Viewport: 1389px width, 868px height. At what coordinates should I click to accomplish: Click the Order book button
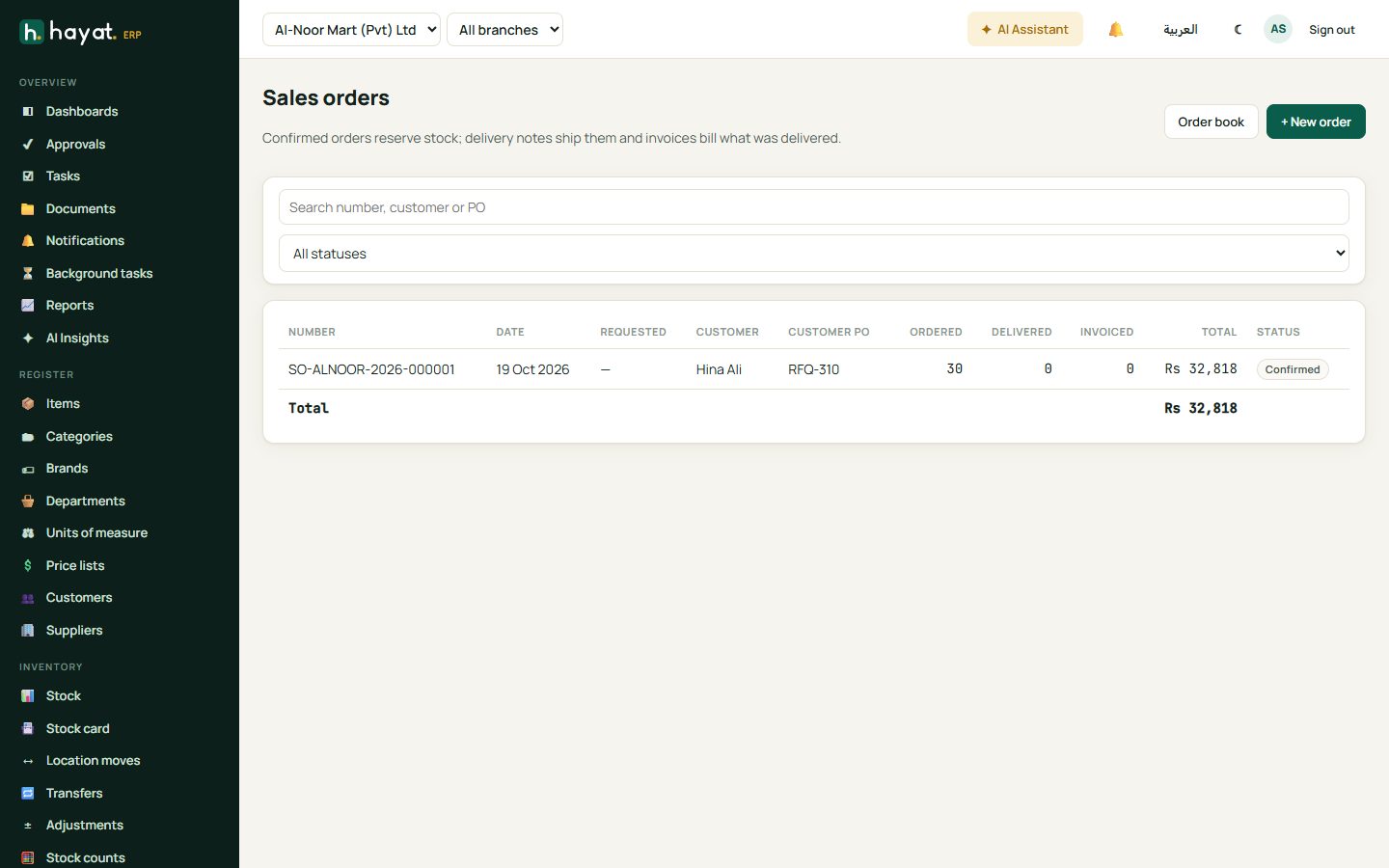[x=1211, y=122]
